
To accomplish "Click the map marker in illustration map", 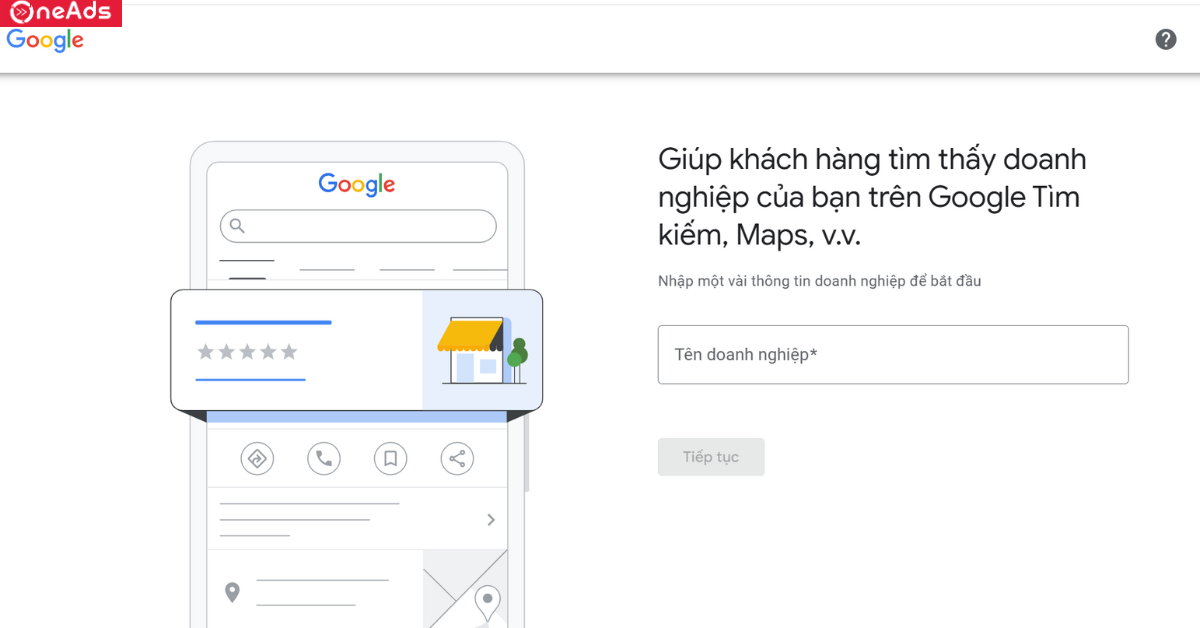I will [487, 603].
